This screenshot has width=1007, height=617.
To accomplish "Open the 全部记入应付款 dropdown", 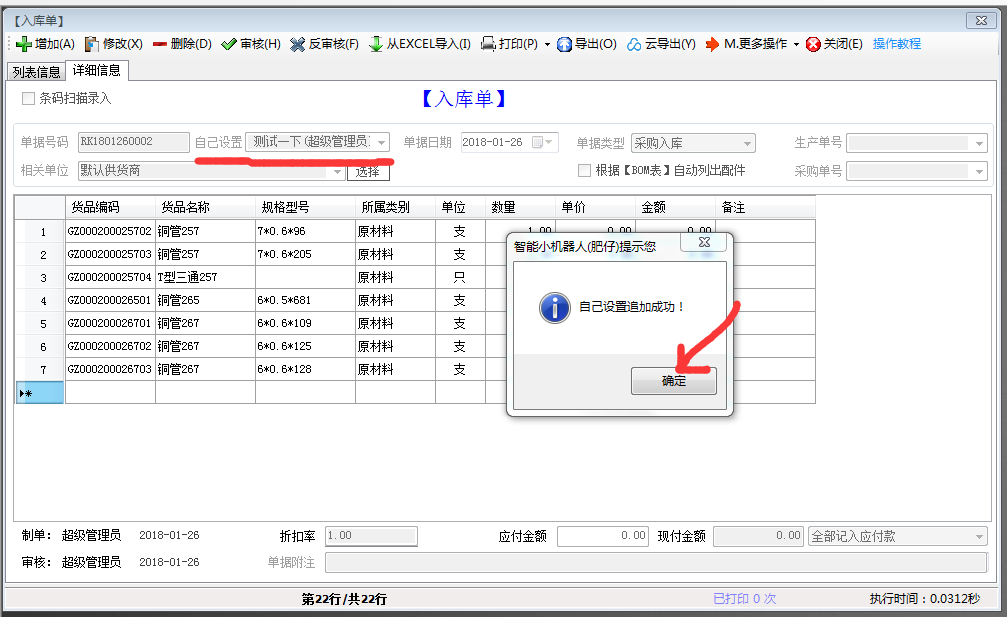I will click(979, 536).
